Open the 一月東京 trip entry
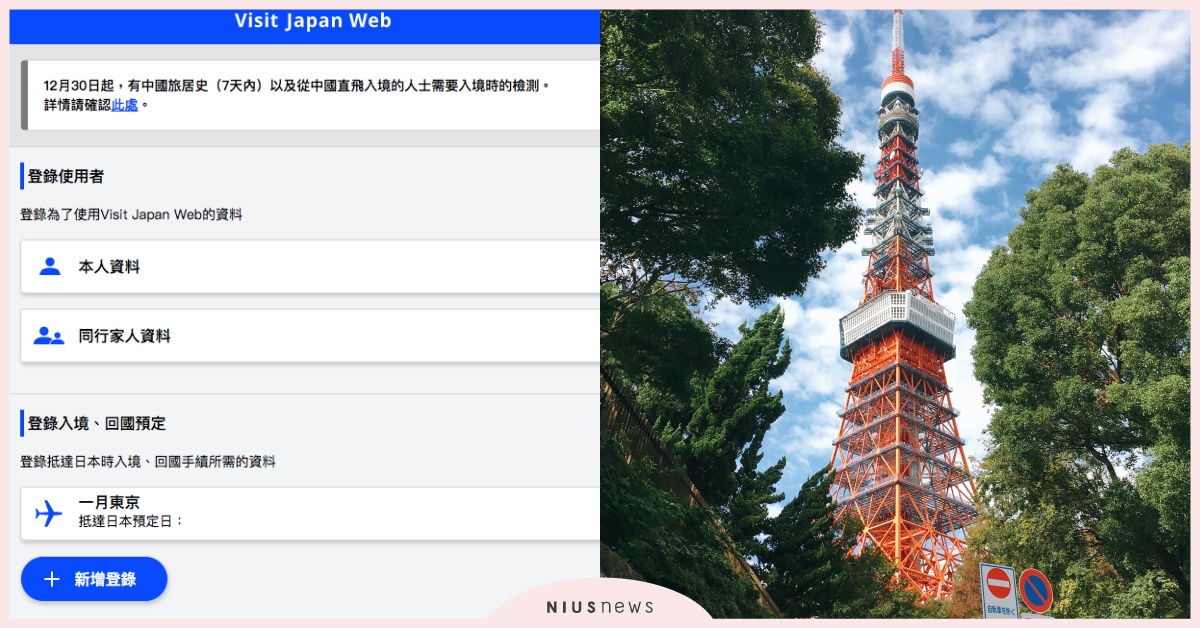This screenshot has height=628, width=1200. [310, 514]
